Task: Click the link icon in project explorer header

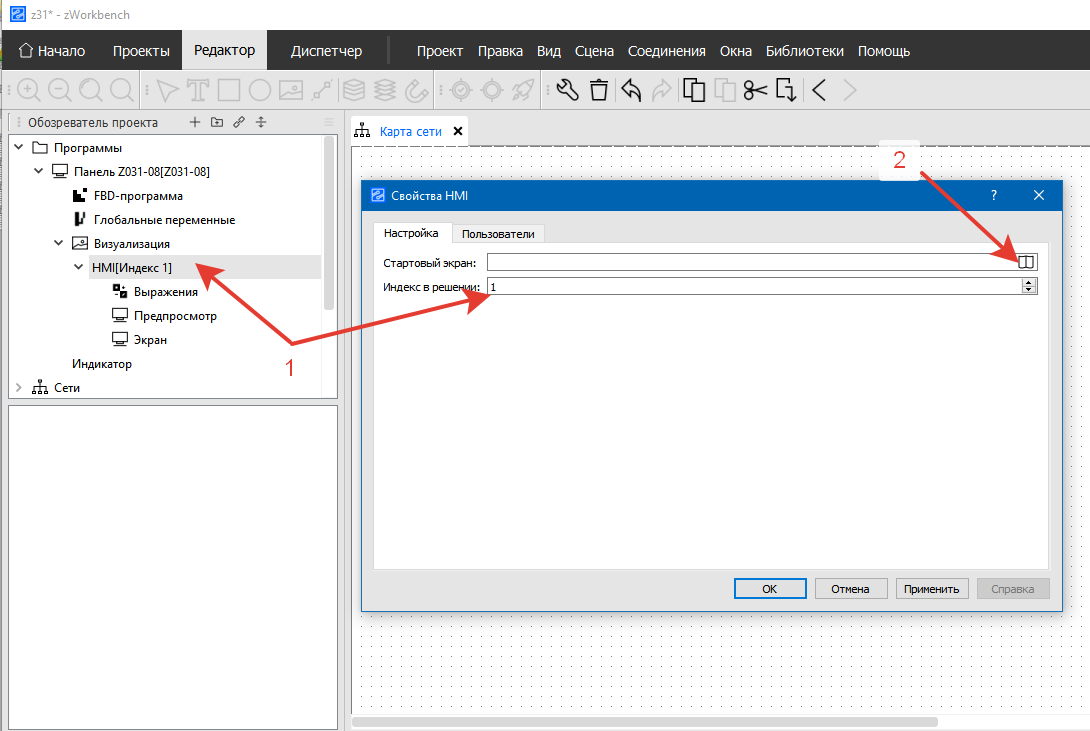Action: pos(239,122)
